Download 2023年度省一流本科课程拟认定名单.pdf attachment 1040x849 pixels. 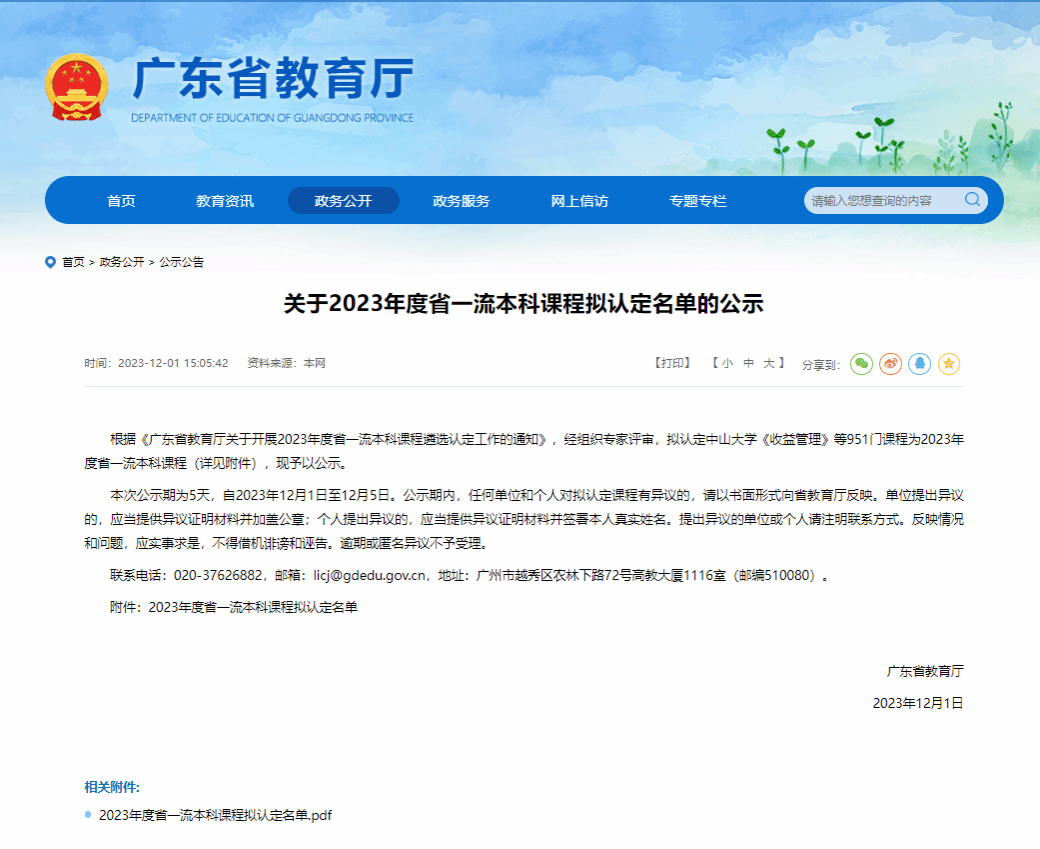[x=215, y=815]
